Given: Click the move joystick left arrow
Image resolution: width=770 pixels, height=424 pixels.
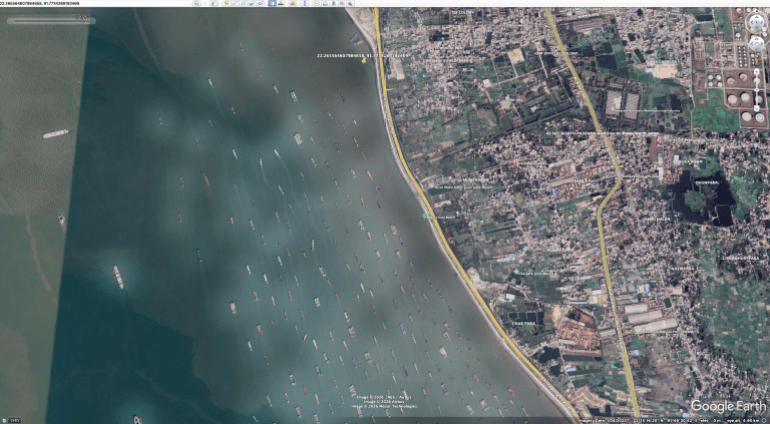Looking at the screenshot, I should point(751,44).
